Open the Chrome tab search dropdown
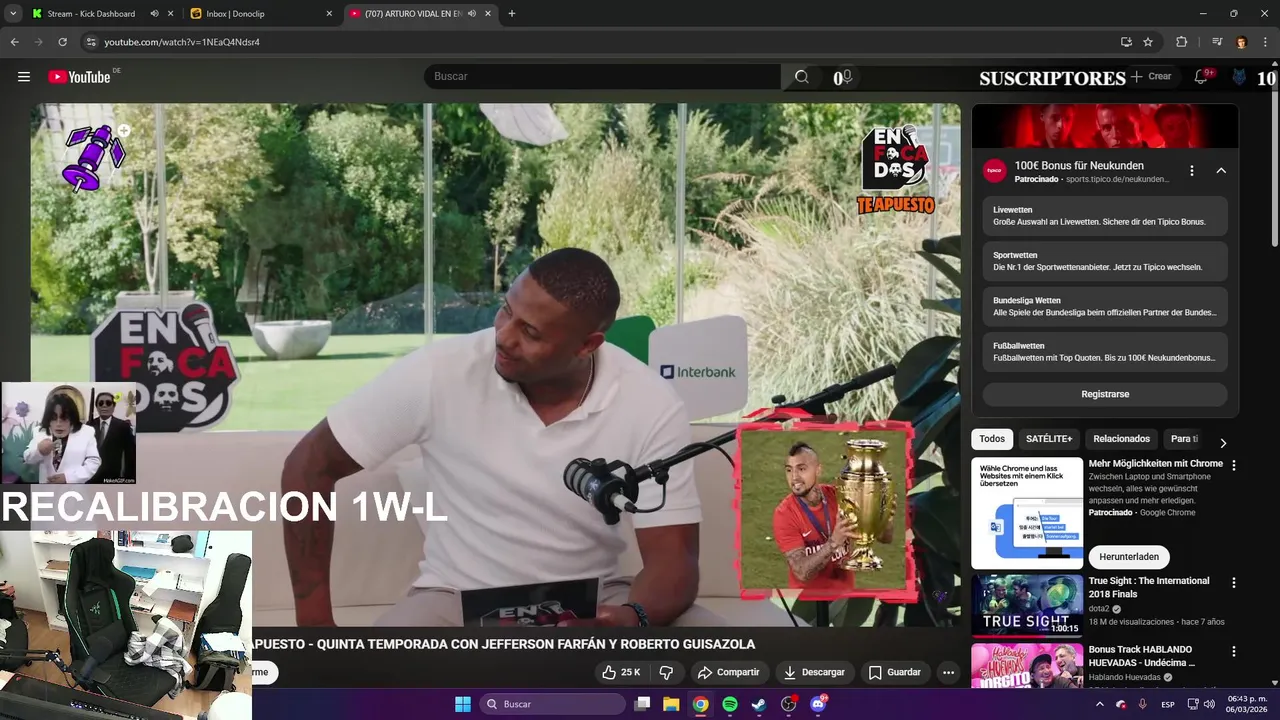This screenshot has height=720, width=1280. point(13,14)
